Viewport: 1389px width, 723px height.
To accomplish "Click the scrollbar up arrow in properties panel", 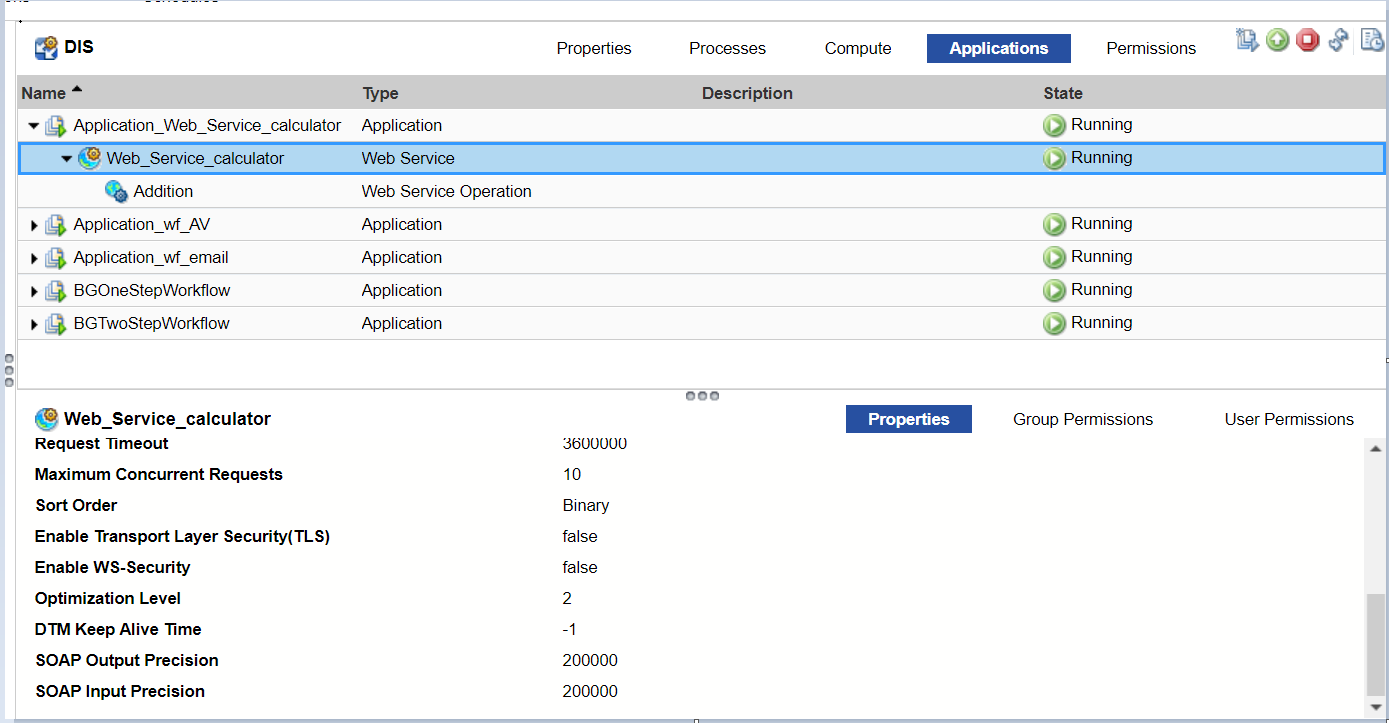I will 1376,447.
